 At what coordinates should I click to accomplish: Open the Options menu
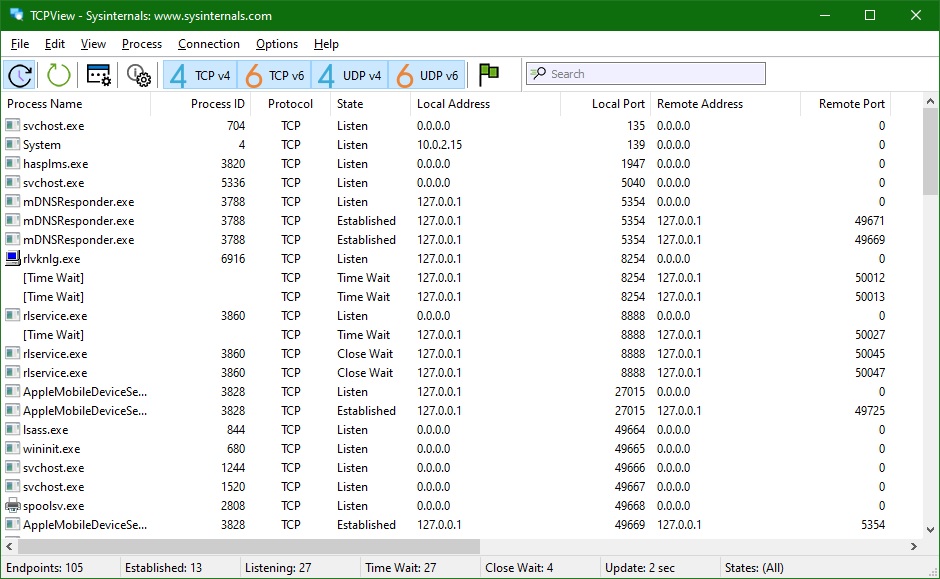coord(276,44)
